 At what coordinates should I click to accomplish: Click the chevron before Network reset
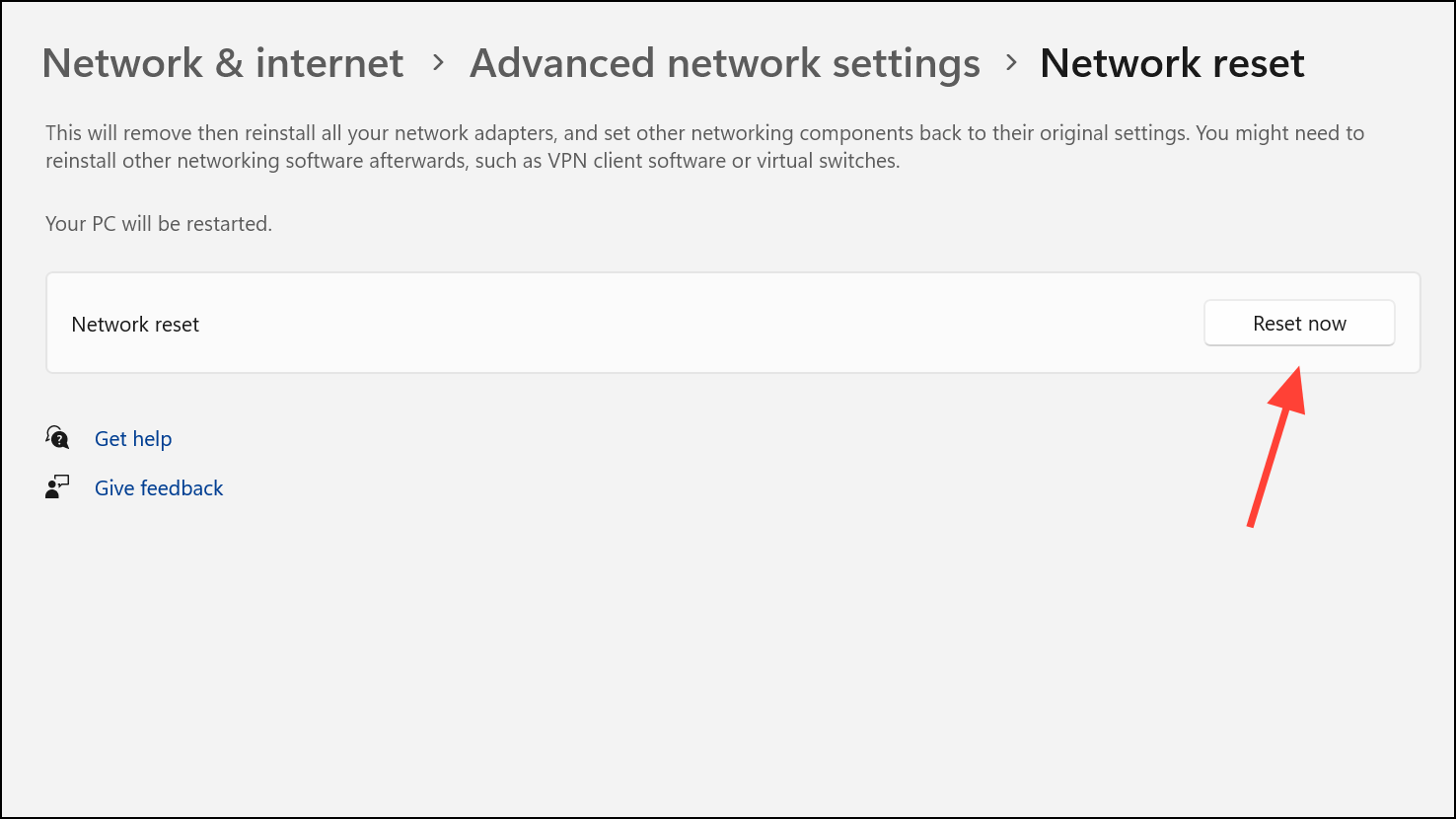(1011, 63)
